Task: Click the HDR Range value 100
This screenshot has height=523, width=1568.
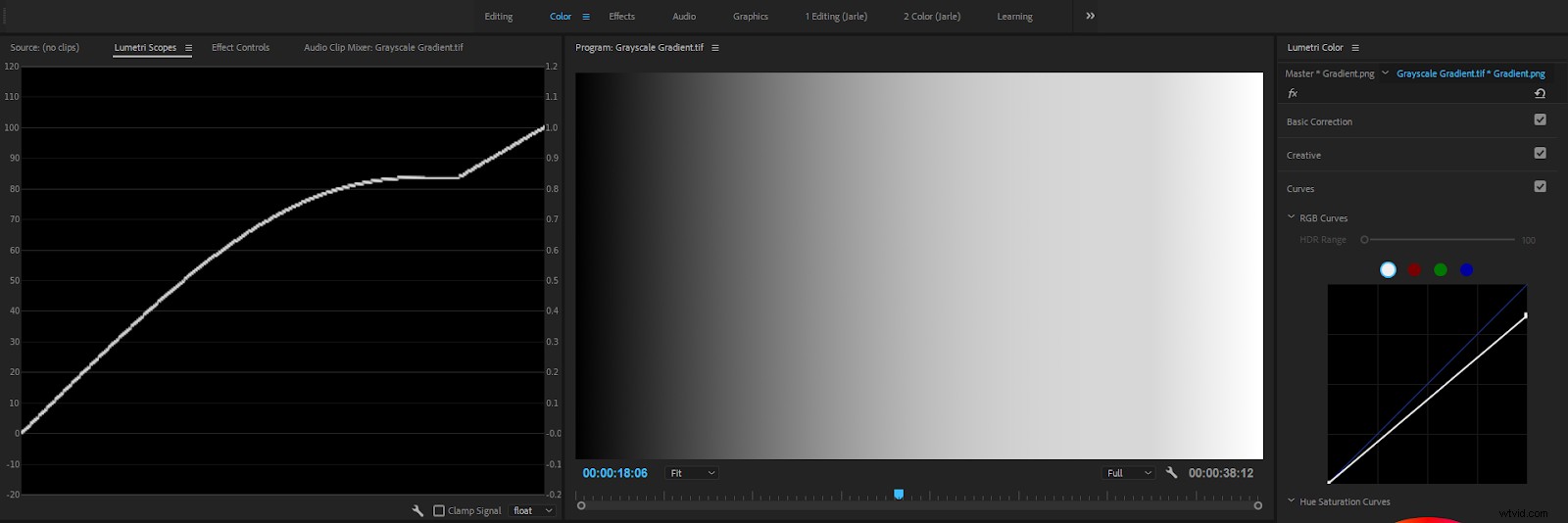Action: 1529,240
